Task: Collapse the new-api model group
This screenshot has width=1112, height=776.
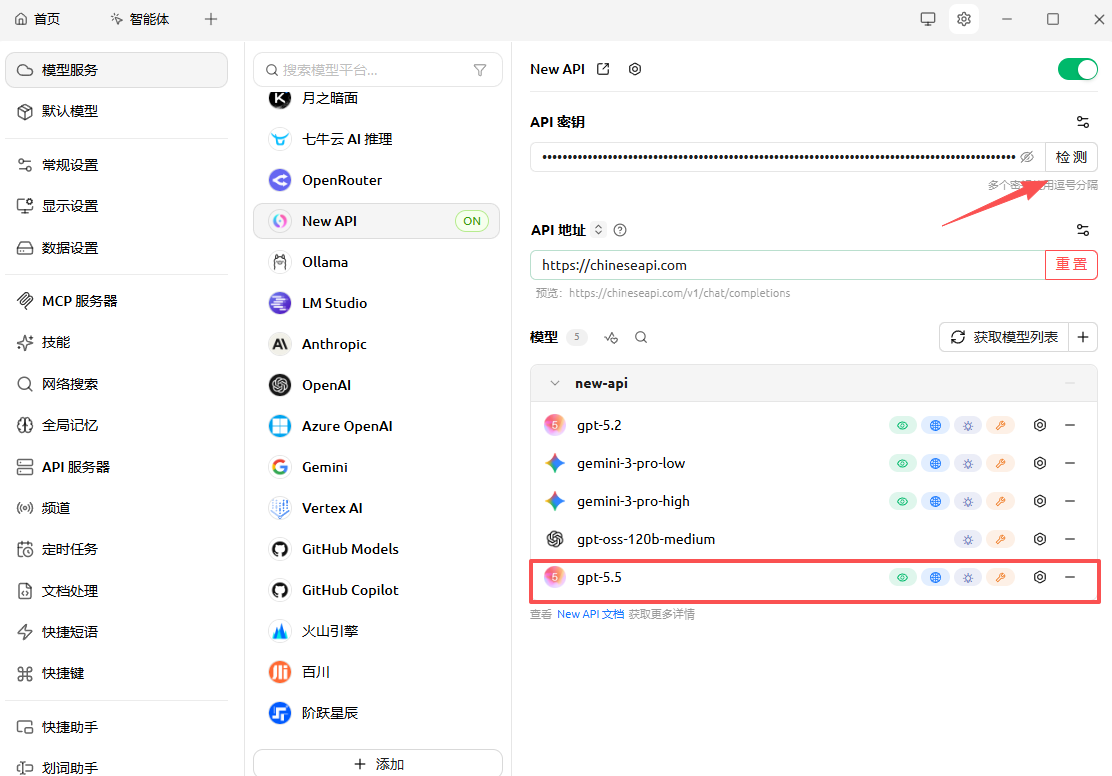Action: pos(555,383)
